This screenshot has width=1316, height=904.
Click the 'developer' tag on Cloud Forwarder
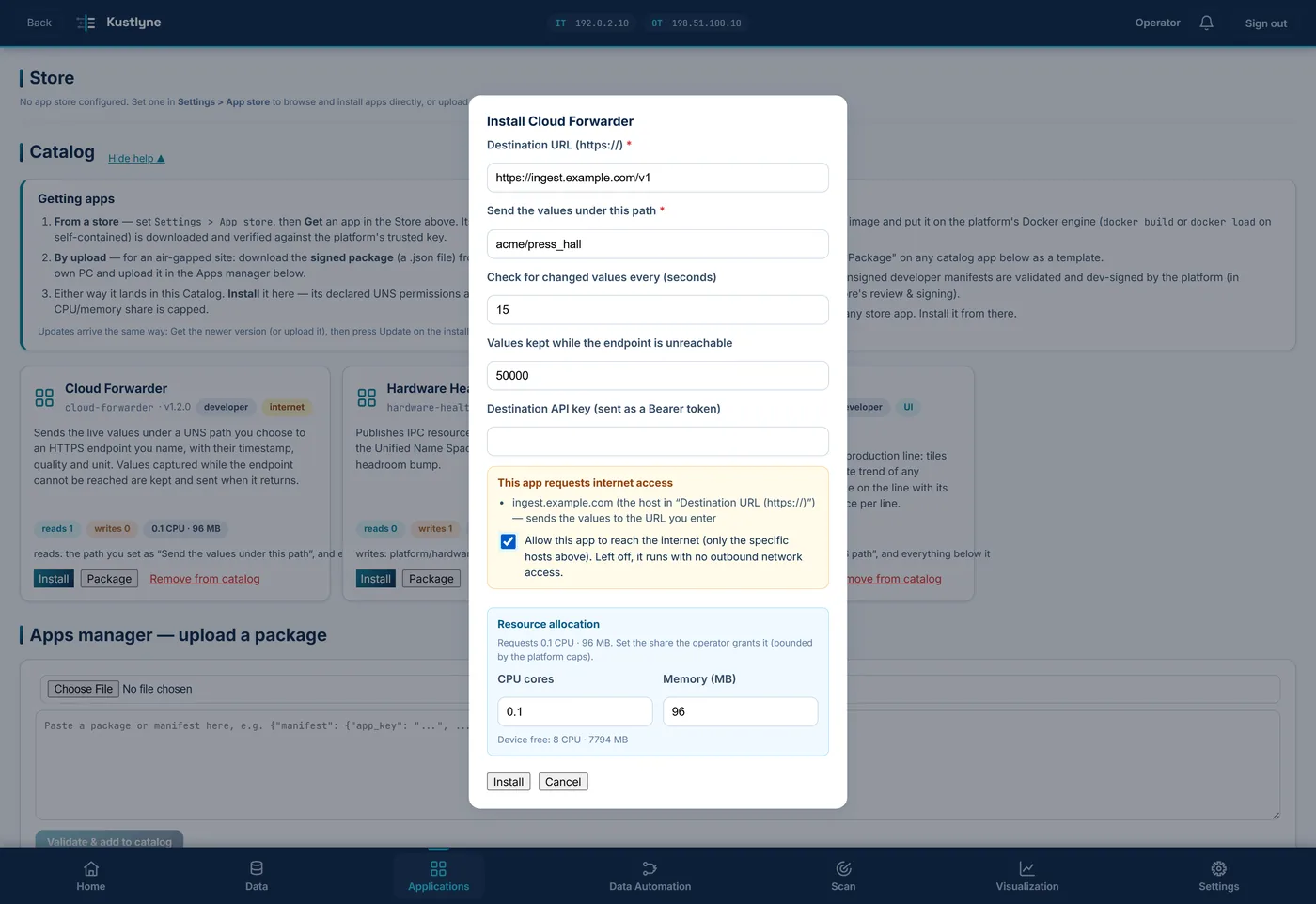click(227, 407)
